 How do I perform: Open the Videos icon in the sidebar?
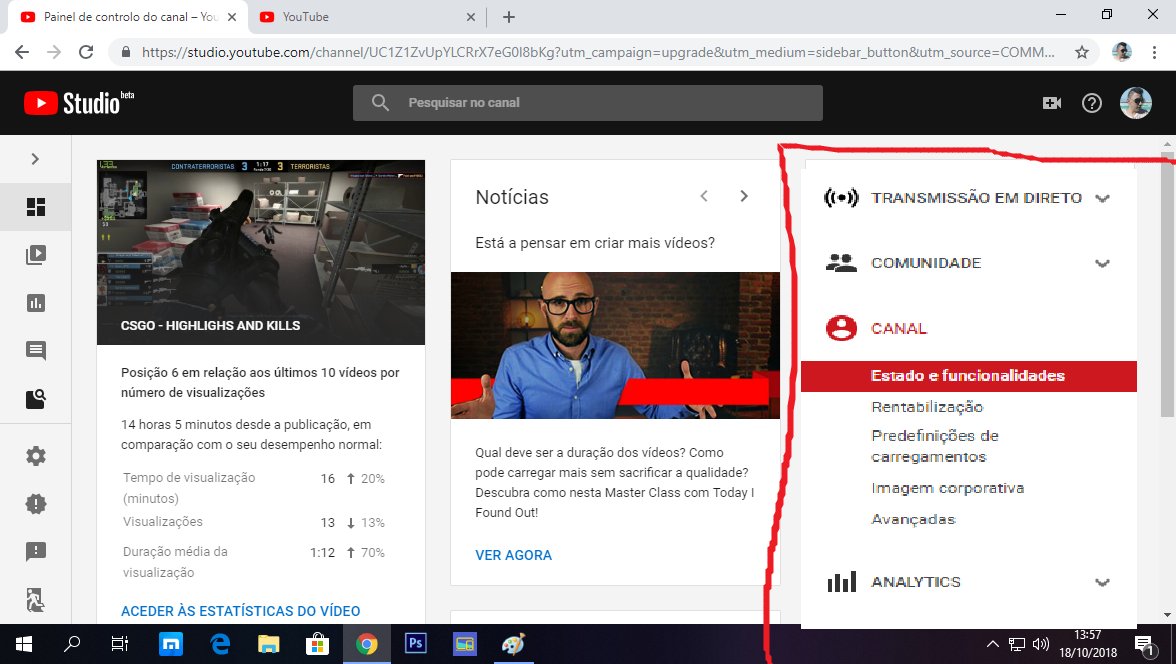(x=35, y=255)
